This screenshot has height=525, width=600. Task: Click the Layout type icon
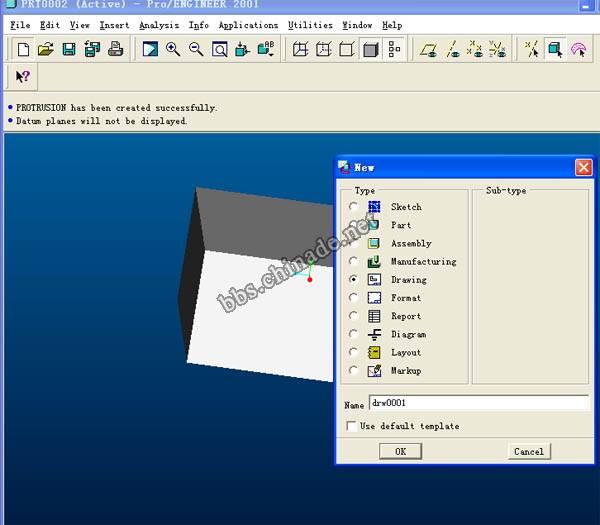(374, 352)
